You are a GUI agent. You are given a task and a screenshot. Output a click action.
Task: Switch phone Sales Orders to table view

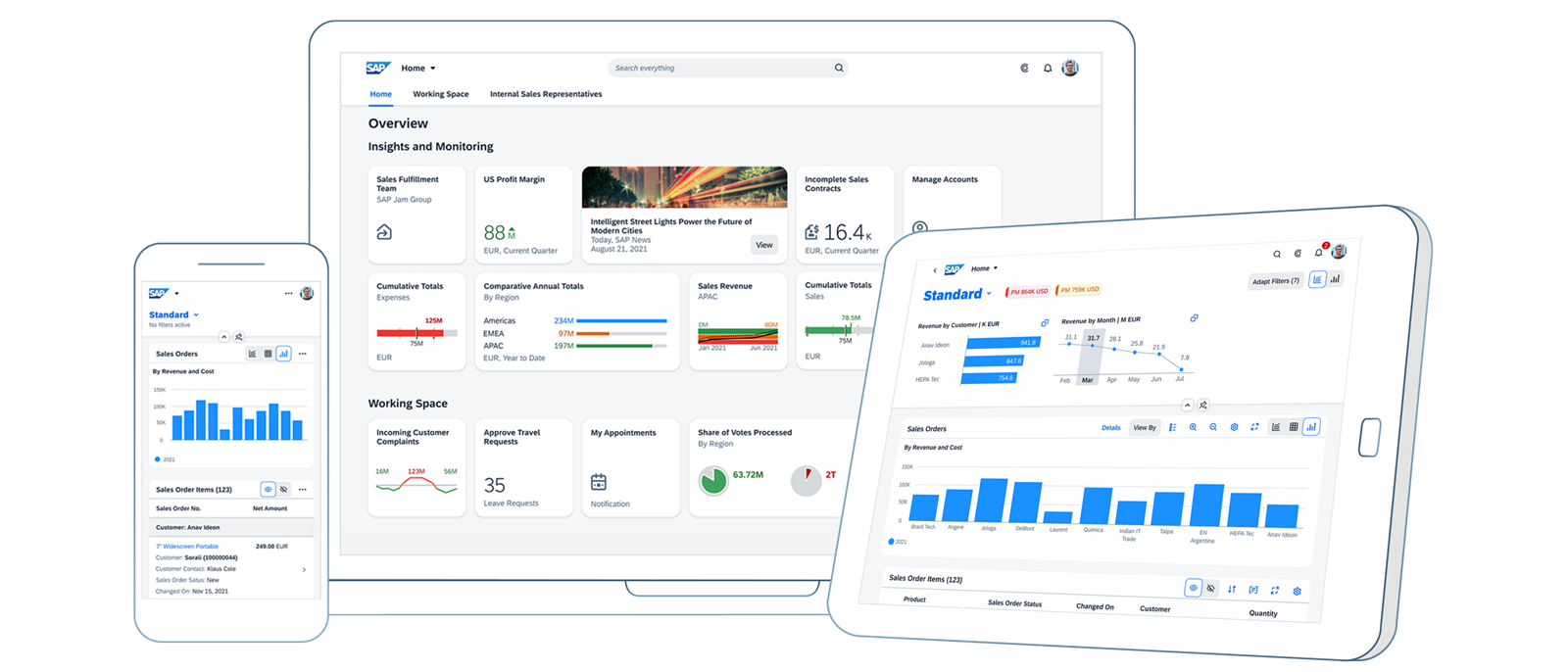point(268,354)
